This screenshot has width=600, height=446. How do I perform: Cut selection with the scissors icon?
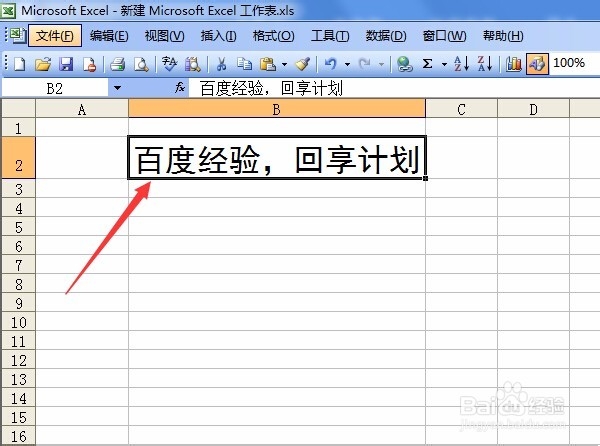coord(221,63)
